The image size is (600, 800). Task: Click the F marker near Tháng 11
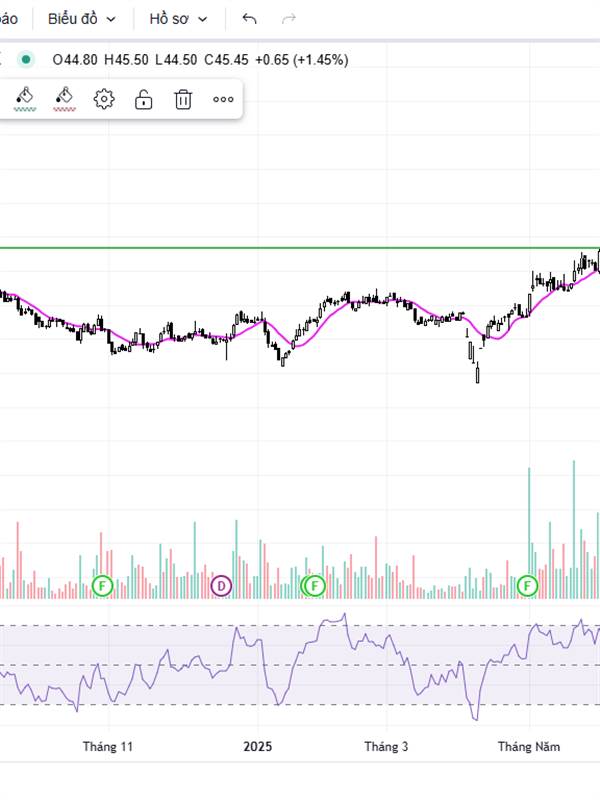point(103,585)
